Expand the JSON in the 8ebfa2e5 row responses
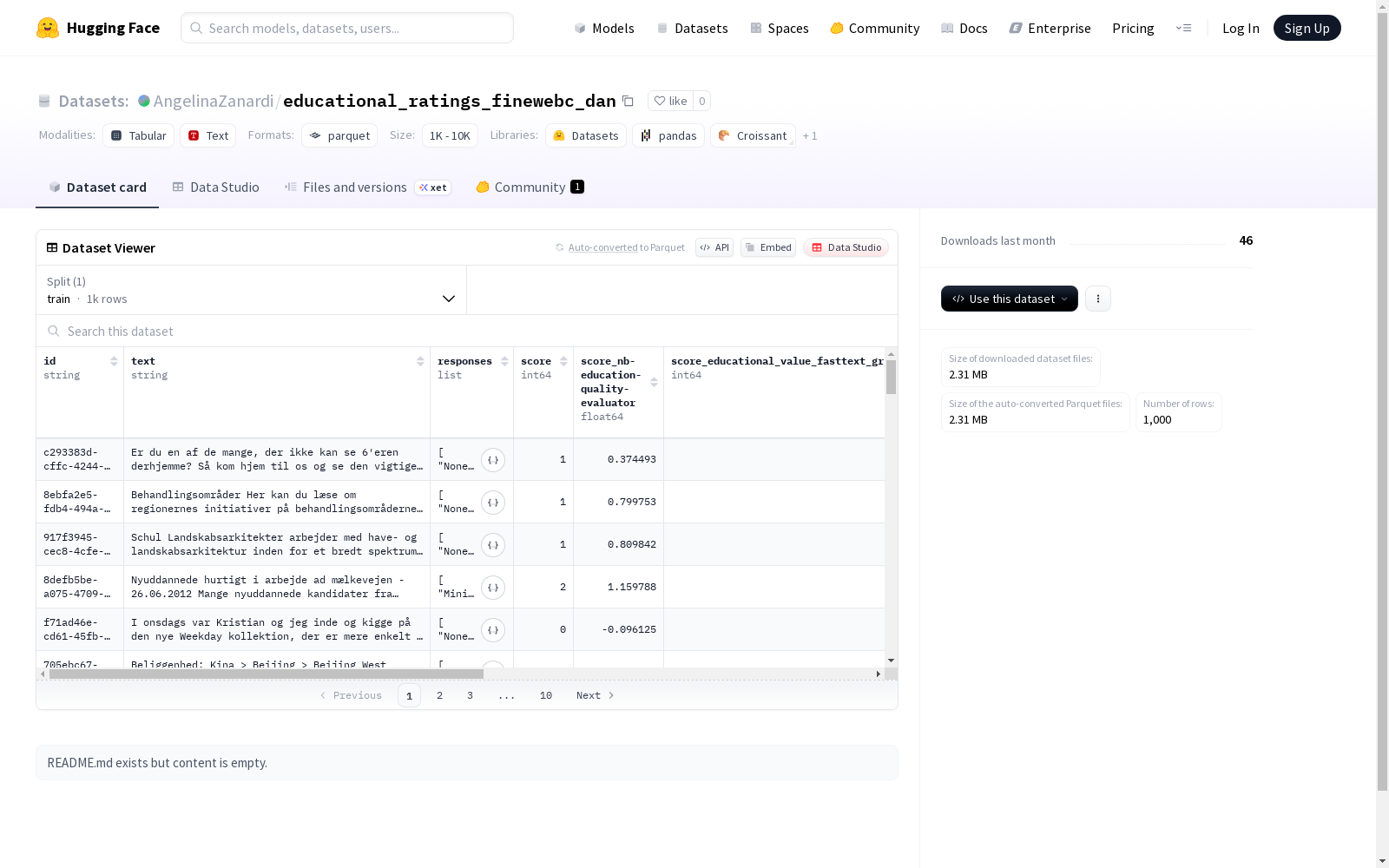The image size is (1389, 868). click(x=493, y=503)
